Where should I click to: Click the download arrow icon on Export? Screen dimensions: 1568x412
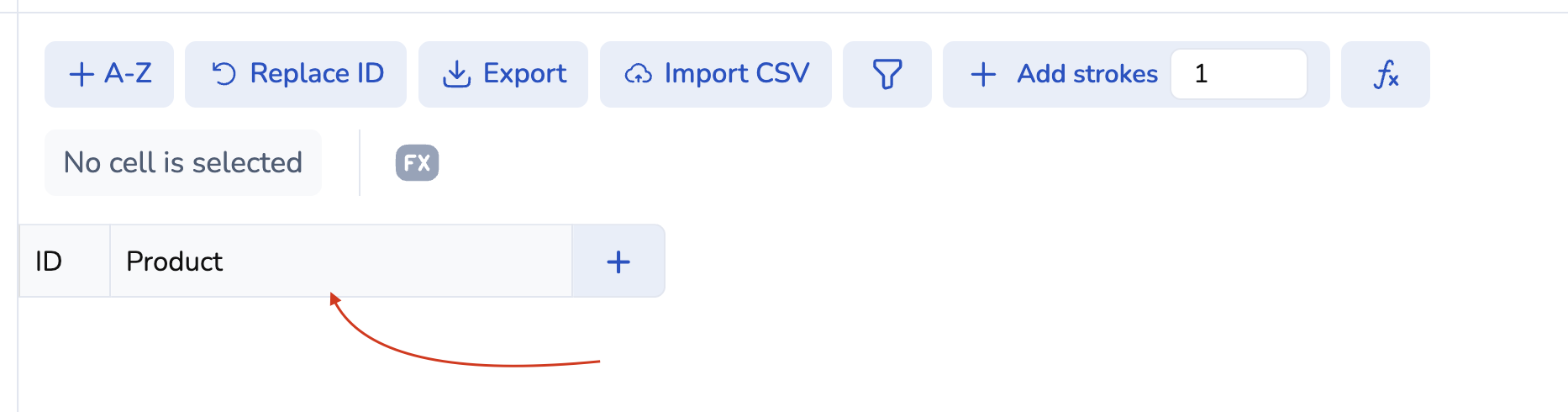tap(456, 74)
